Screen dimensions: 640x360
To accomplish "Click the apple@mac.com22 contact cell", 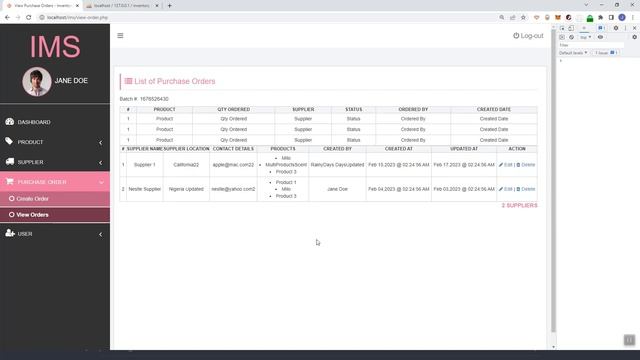I will [x=233, y=165].
